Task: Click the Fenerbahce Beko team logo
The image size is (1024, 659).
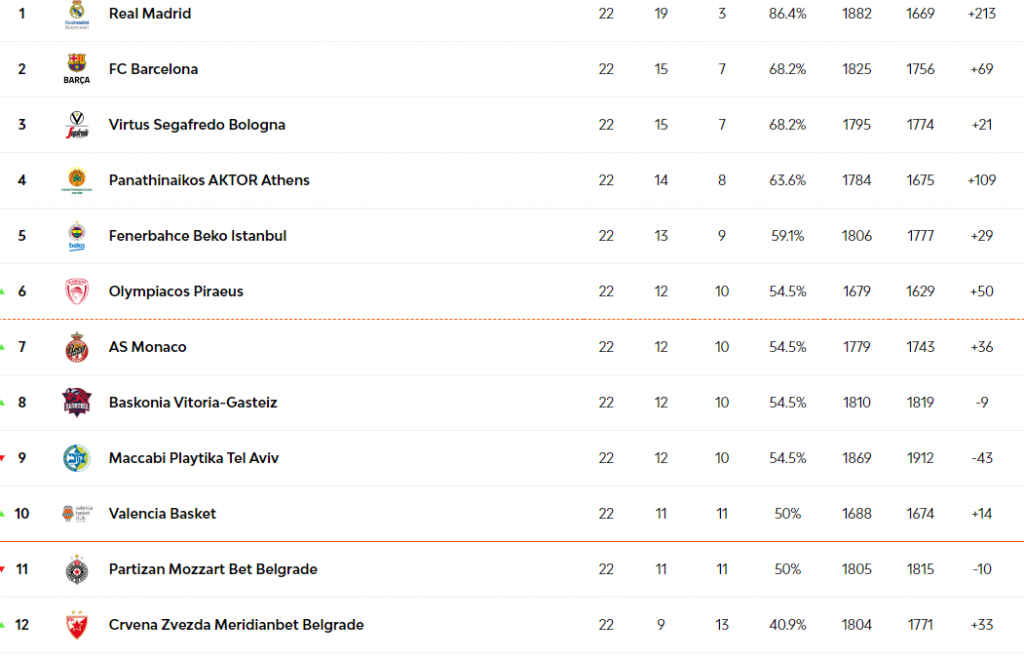Action: pyautogui.click(x=77, y=236)
